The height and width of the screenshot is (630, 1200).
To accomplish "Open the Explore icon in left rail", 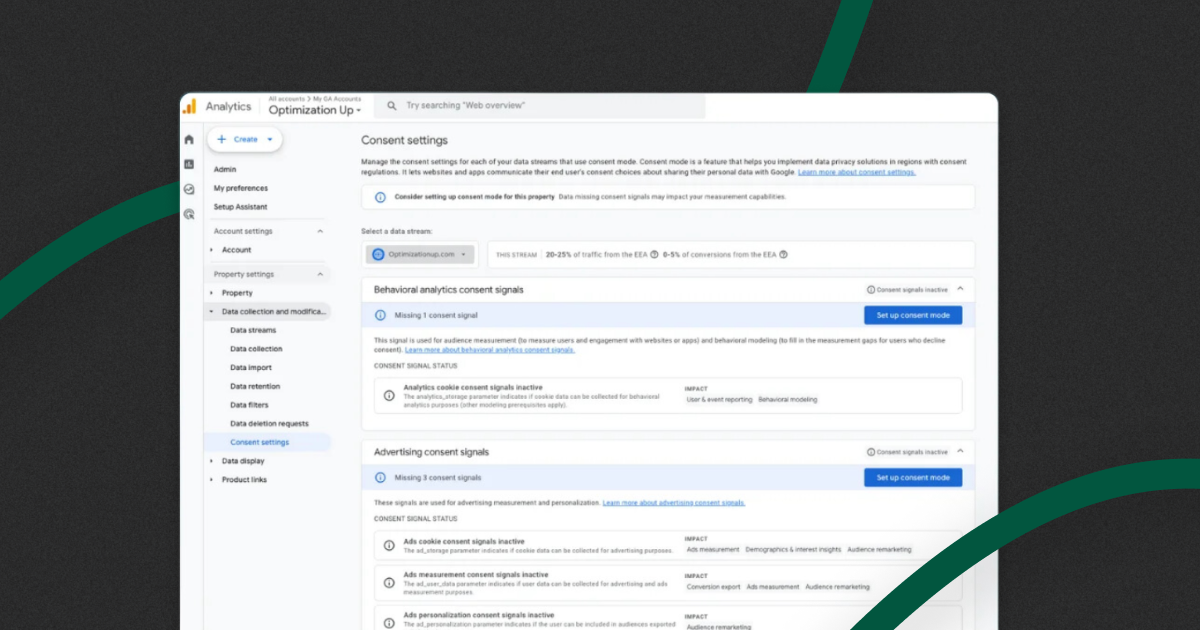I will coord(189,189).
